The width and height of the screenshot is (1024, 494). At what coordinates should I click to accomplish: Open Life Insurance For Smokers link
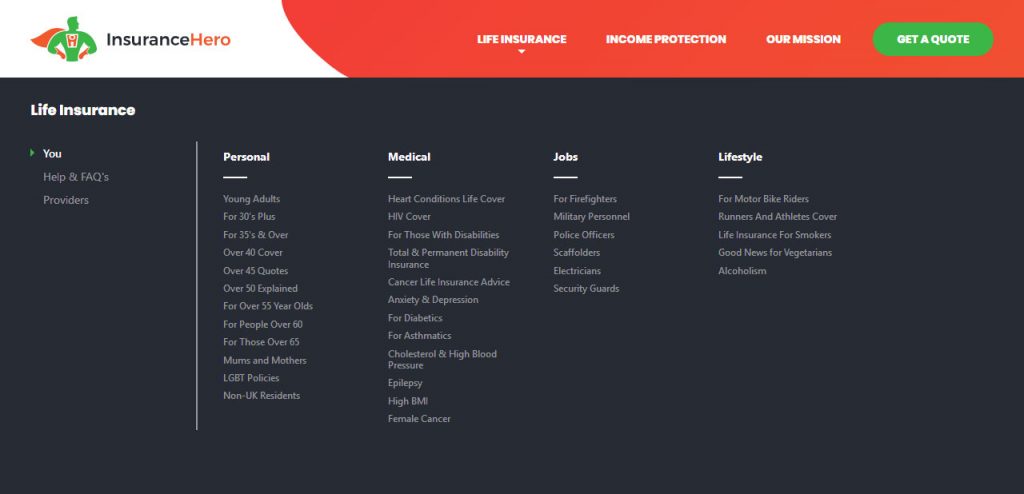[775, 235]
